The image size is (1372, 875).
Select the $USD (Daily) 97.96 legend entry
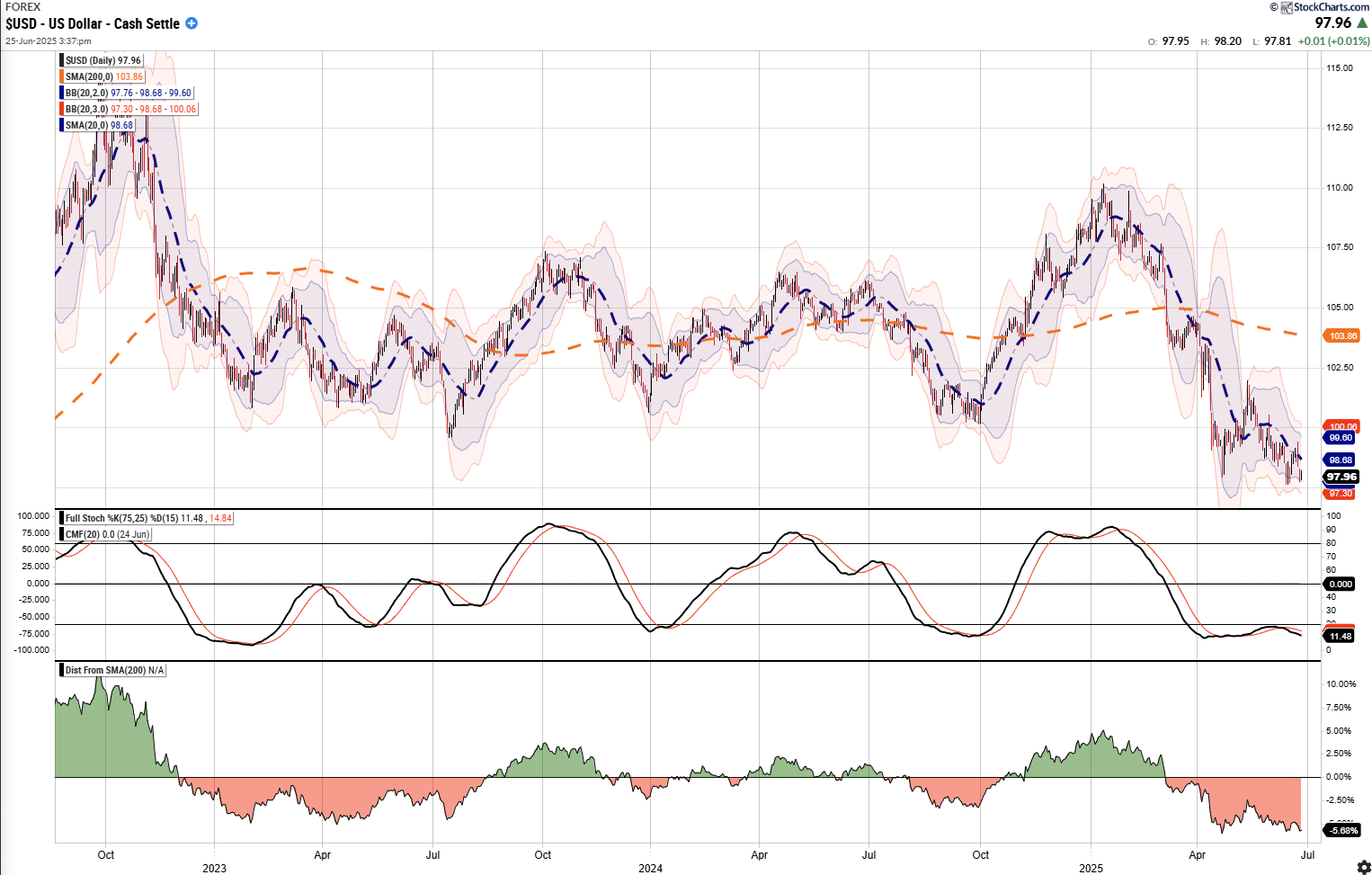[102, 60]
